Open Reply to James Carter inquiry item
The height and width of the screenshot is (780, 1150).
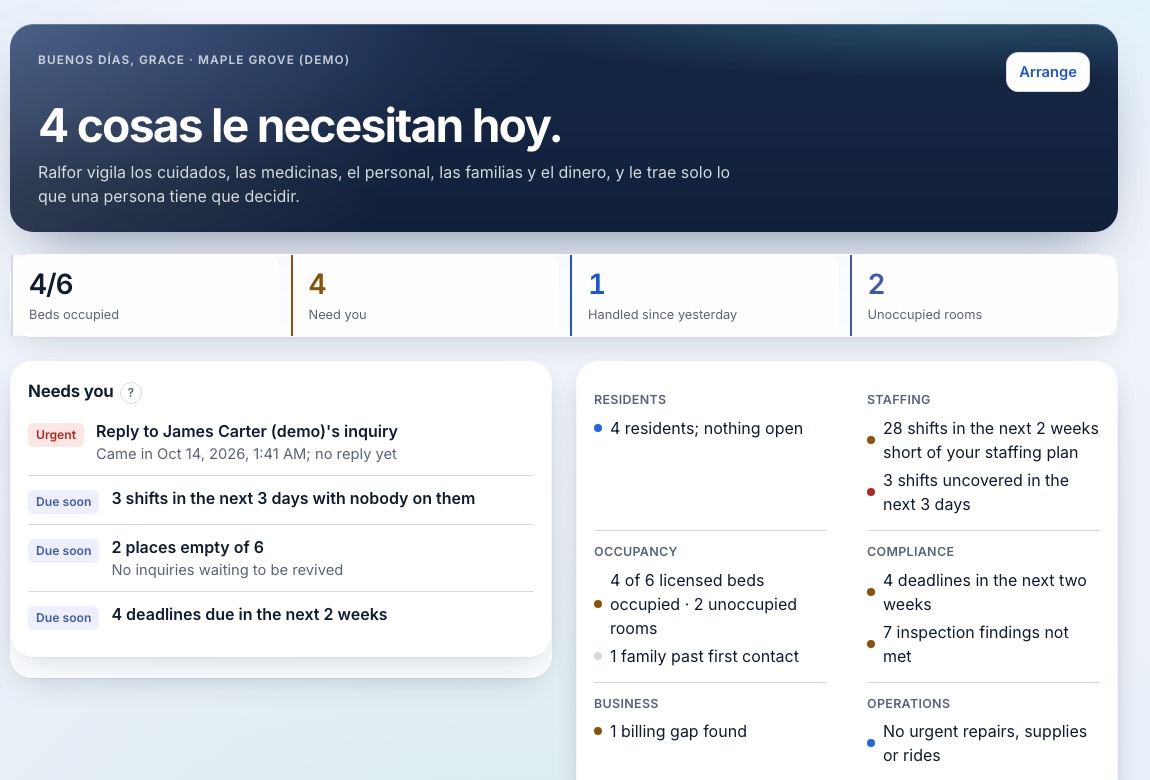click(281, 442)
